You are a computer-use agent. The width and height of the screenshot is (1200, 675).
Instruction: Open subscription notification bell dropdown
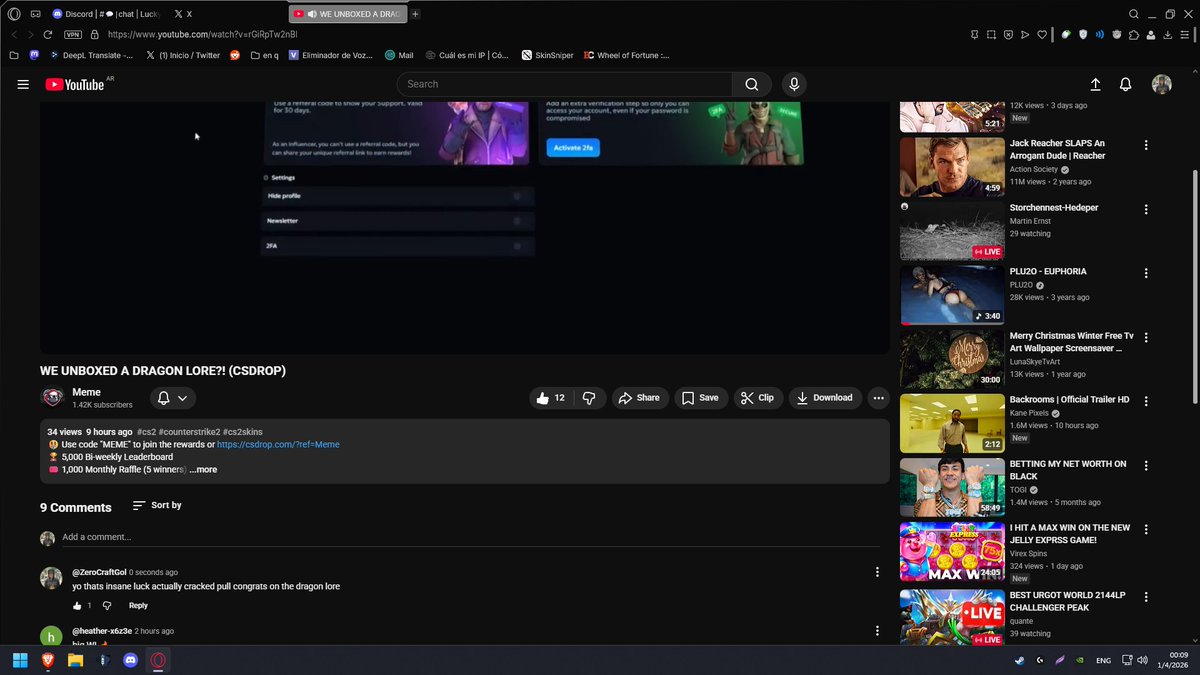173,398
